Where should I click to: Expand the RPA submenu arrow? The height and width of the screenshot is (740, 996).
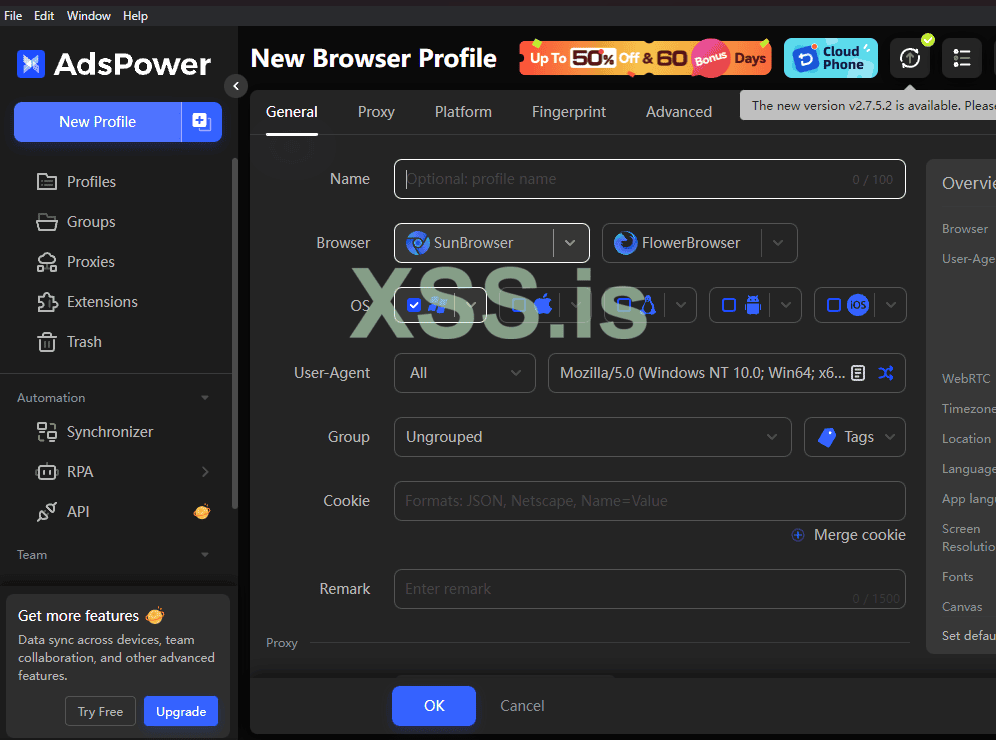(x=205, y=472)
